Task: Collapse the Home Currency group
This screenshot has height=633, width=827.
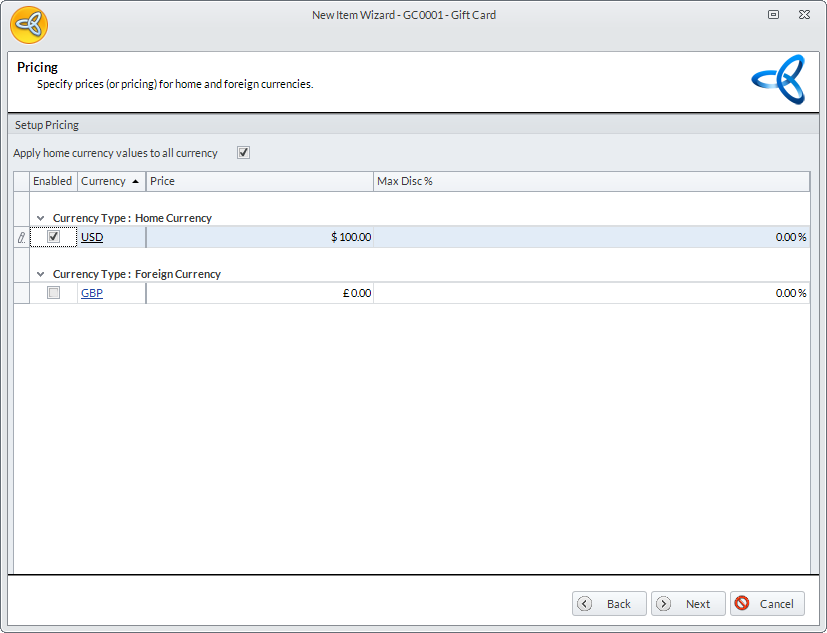Action: pos(40,218)
